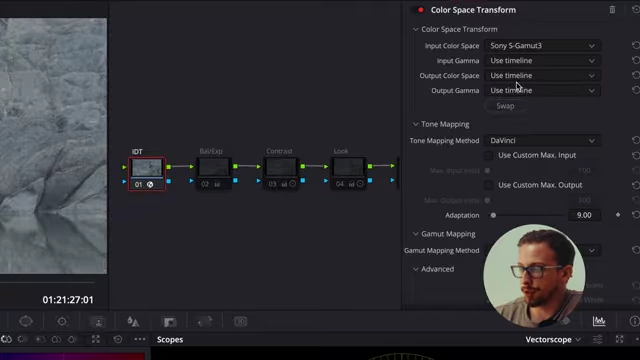Reset the Adaptation value
The image size is (640, 360).
coord(636,215)
